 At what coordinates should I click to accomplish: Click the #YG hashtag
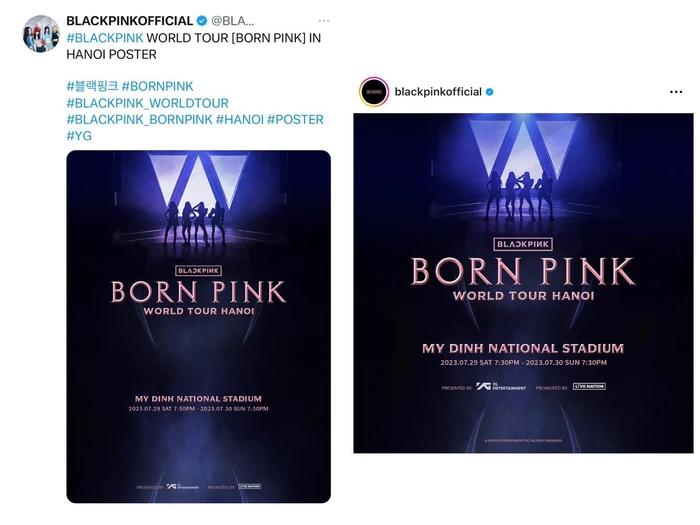tap(79, 135)
